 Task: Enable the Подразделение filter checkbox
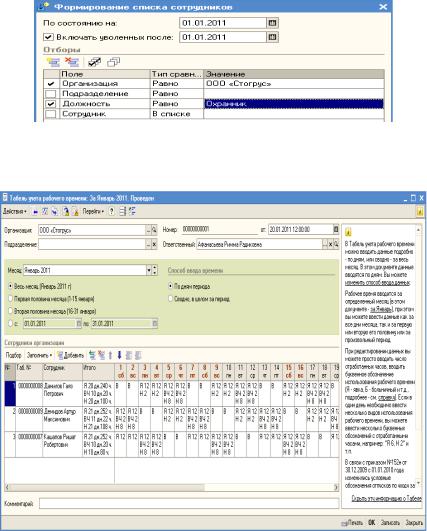51,94
